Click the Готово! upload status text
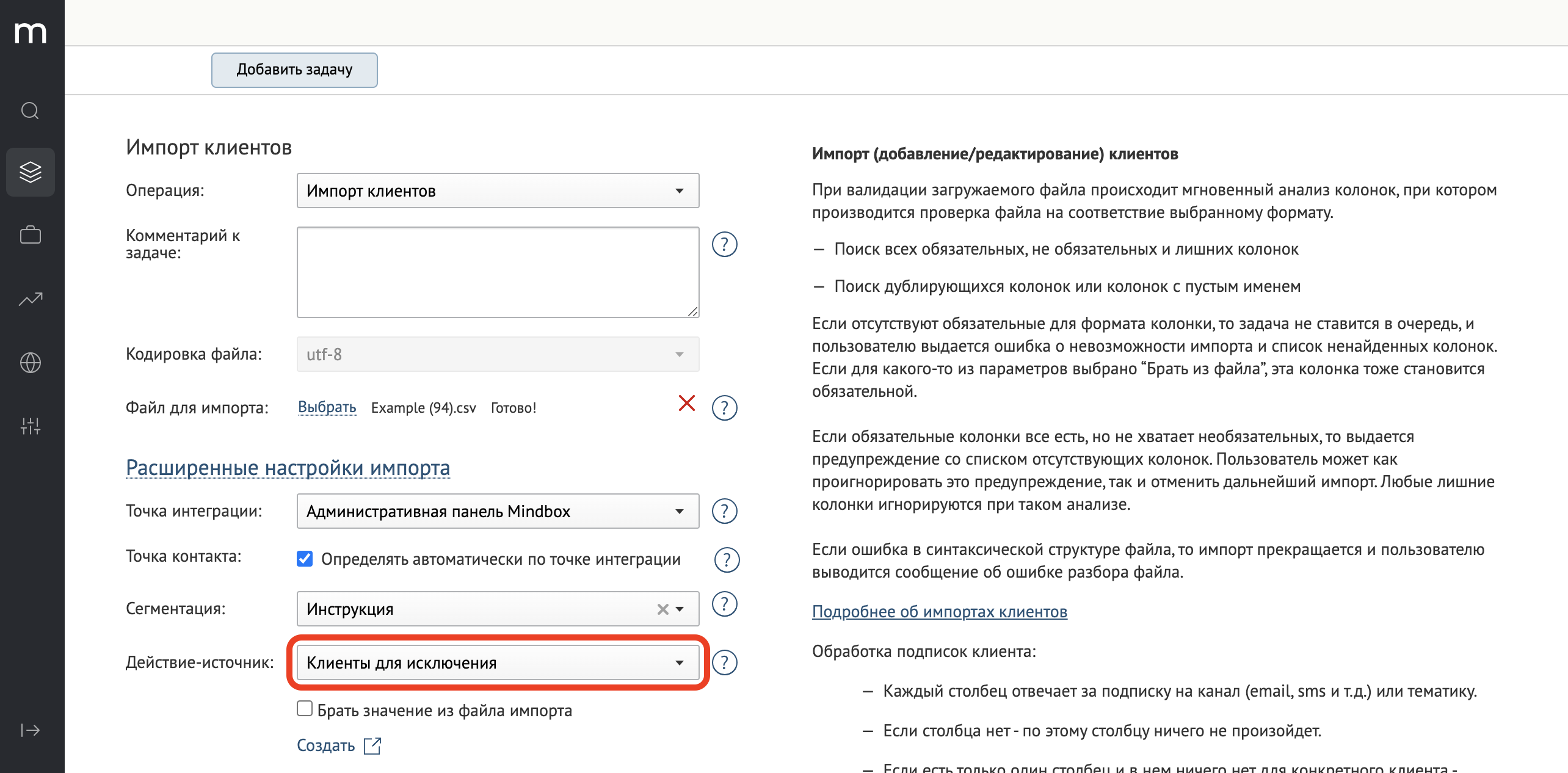This screenshot has width=1568, height=773. pyautogui.click(x=514, y=407)
